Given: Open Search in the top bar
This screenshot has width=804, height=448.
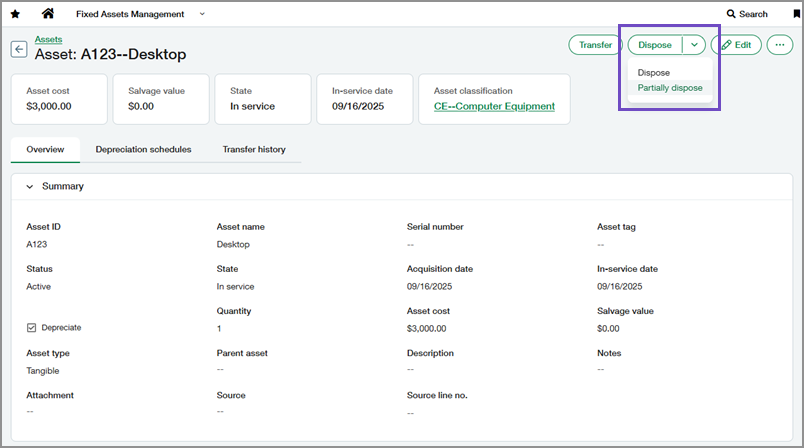Looking at the screenshot, I should tap(747, 14).
